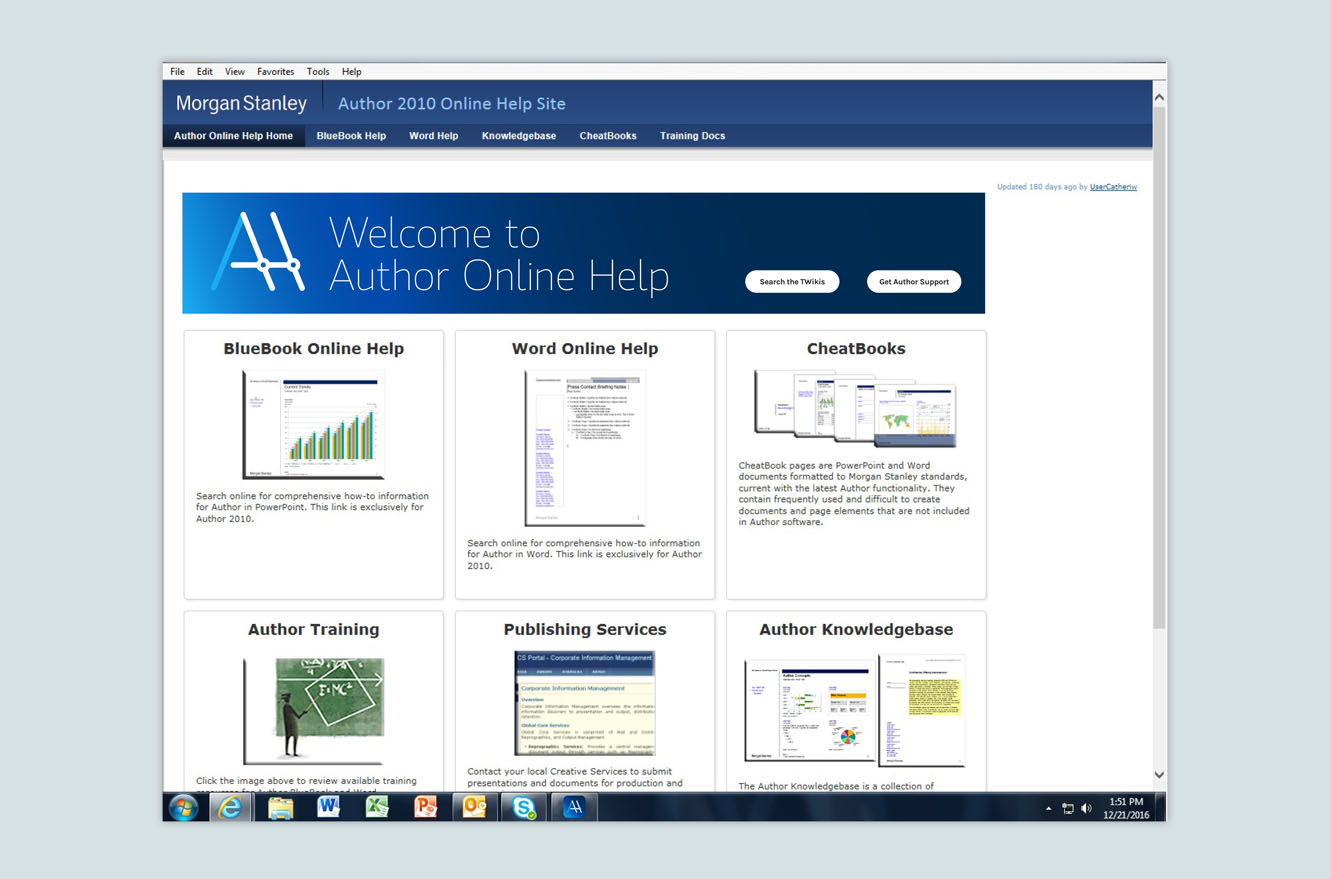Click the vertical scrollbar thumb
Viewport: 1331px width, 879px height.
pyautogui.click(x=1159, y=367)
